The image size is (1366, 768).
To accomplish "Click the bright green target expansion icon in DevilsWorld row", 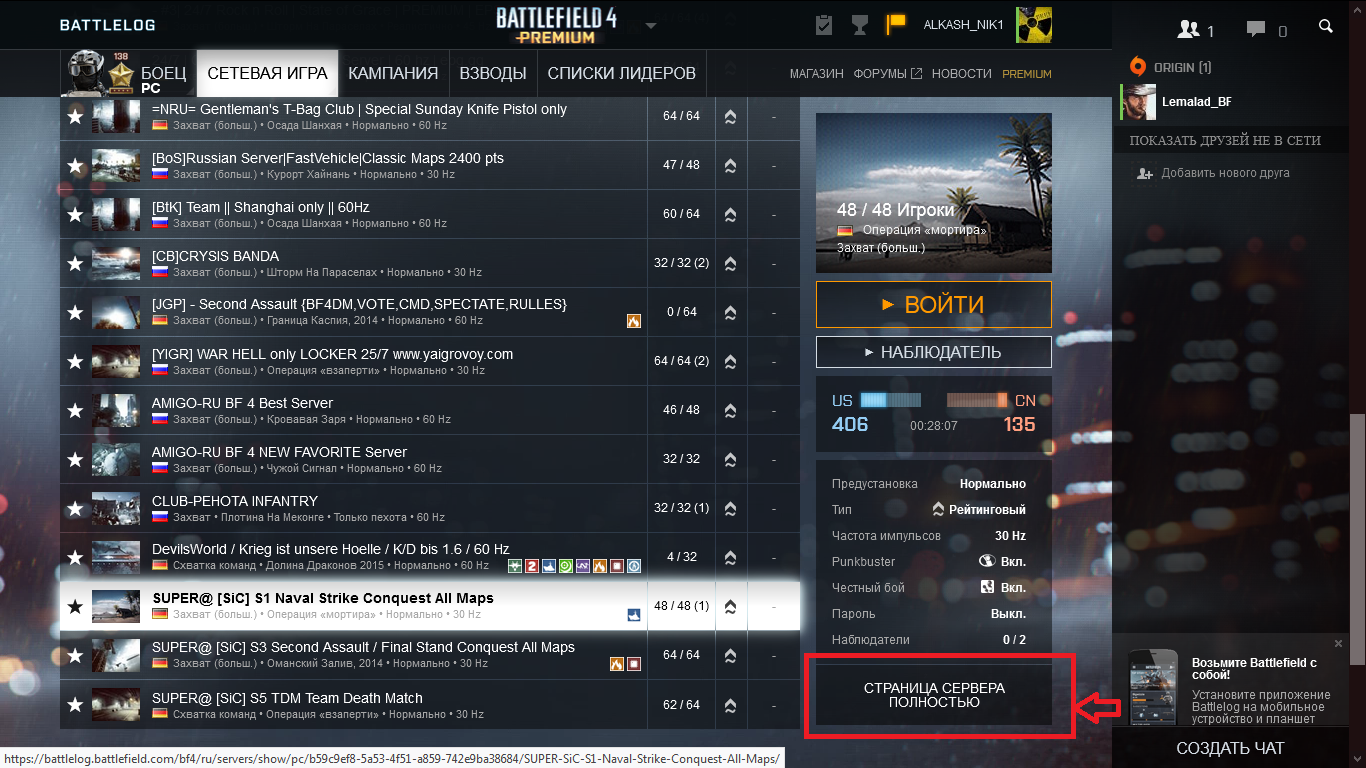I will pos(566,566).
